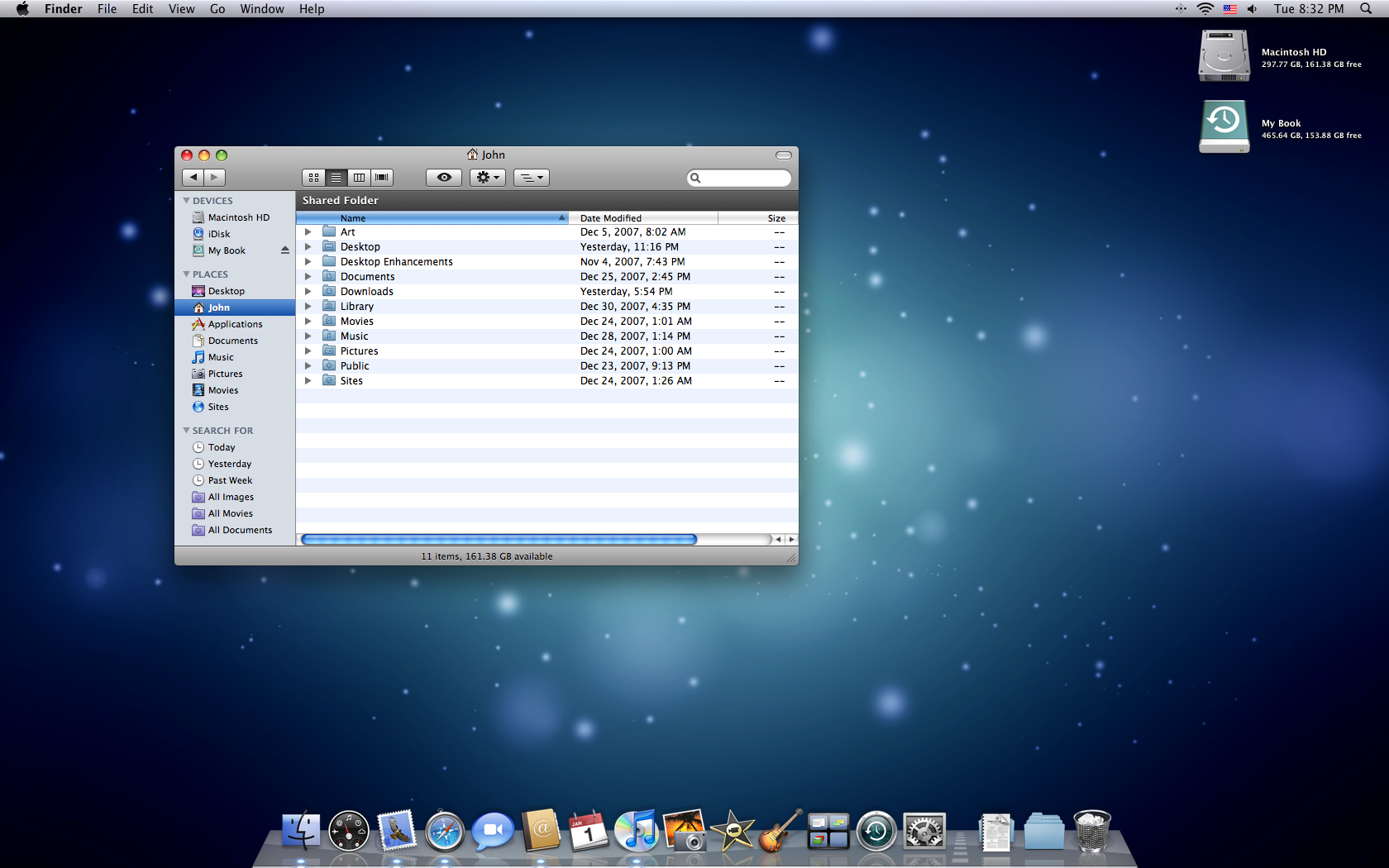Image resolution: width=1389 pixels, height=868 pixels.
Task: Eject My Book using the eject icon
Action: coord(285,250)
